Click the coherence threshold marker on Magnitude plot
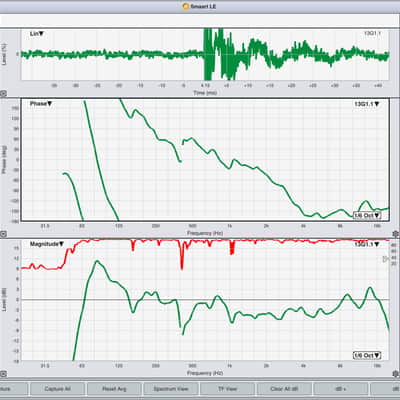Screen dimensions: 400x400 tap(386, 259)
